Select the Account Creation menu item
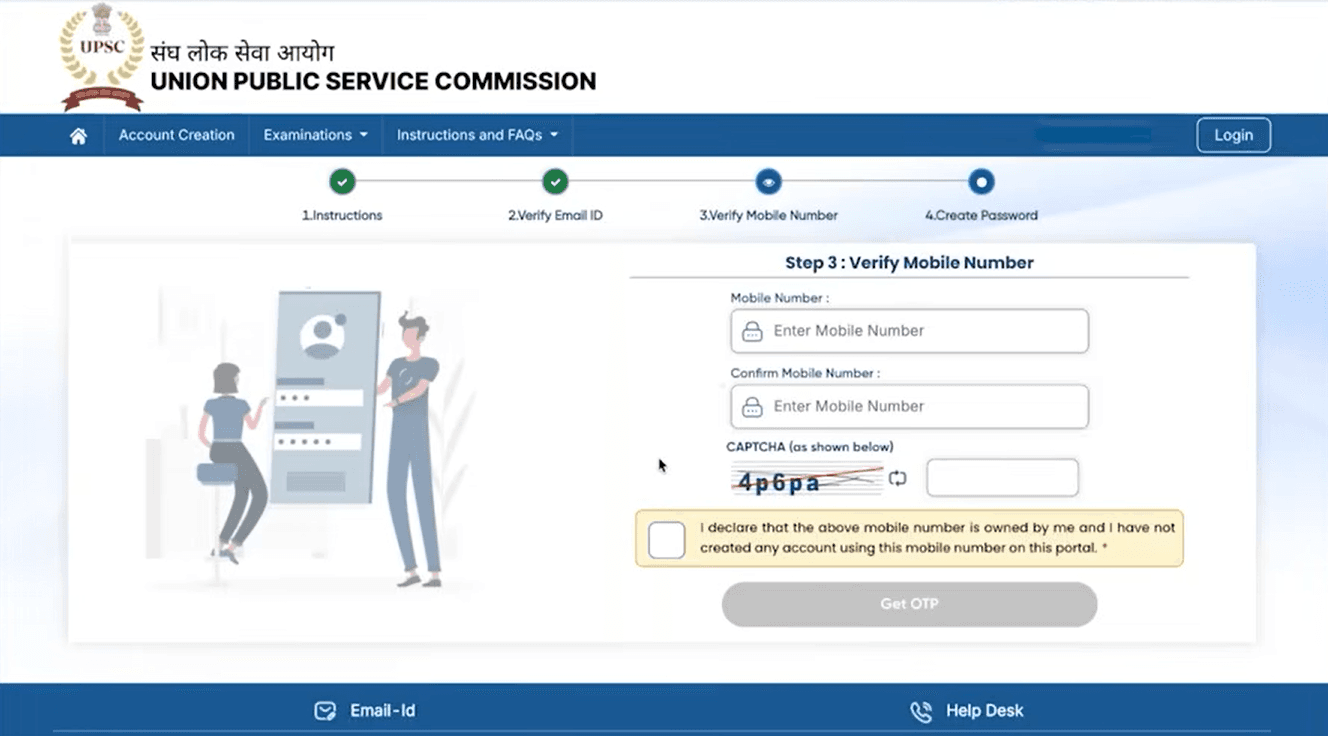 pos(176,135)
